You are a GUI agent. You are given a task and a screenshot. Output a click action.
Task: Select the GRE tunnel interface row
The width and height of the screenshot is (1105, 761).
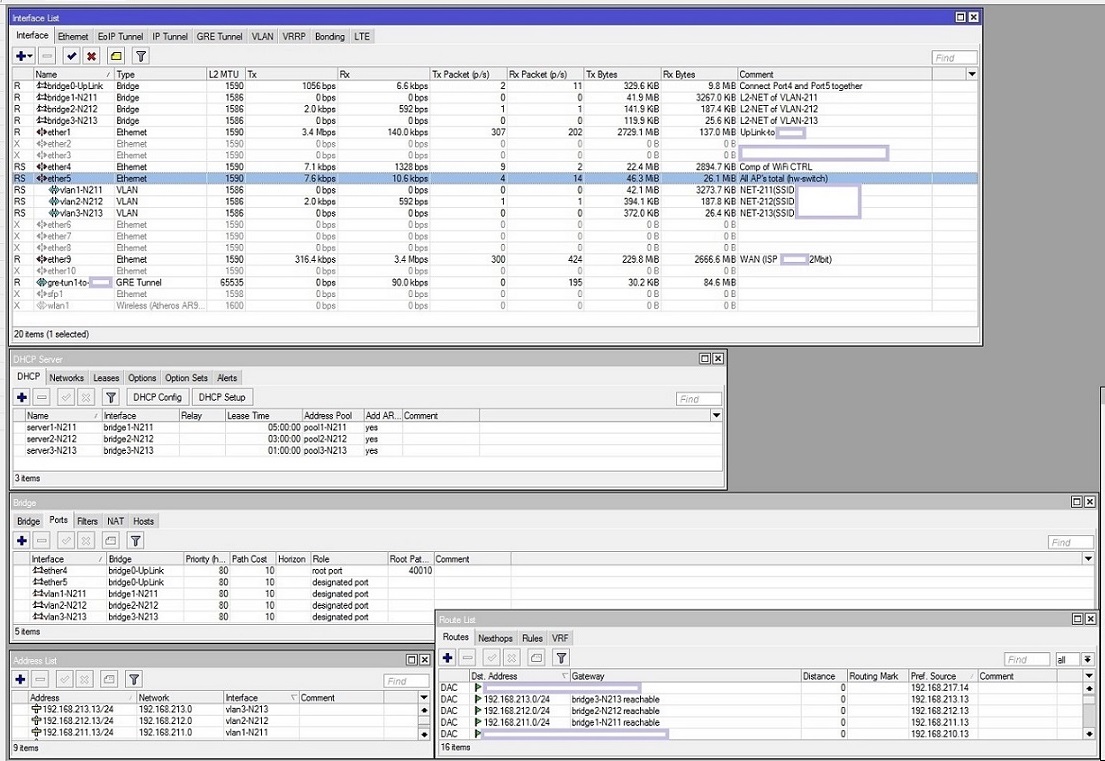click(x=495, y=283)
